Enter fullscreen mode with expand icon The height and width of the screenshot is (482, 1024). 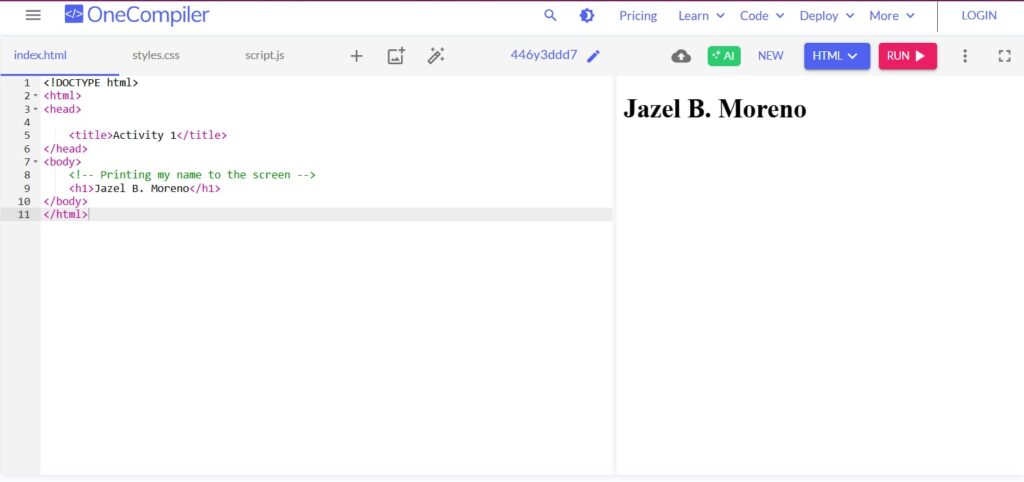pyautogui.click(x=1005, y=56)
